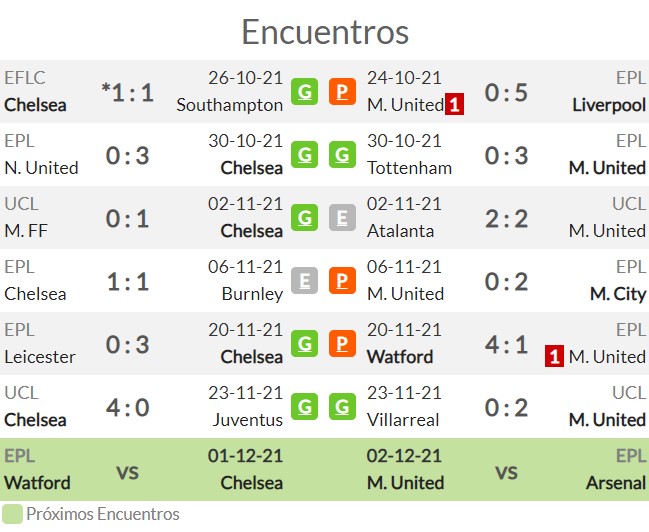
Task: Click the 2:2 Atalanta score
Action: [x=506, y=219]
